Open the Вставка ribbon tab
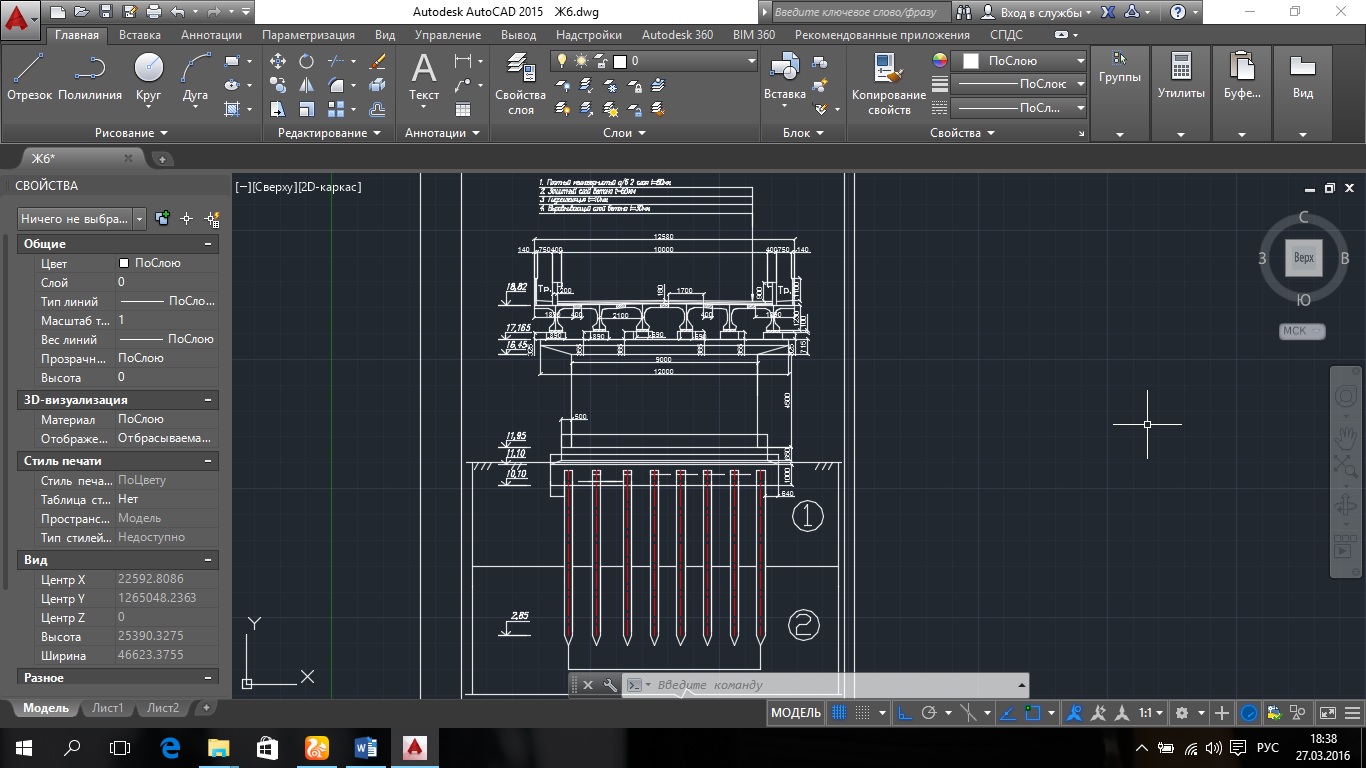 pyautogui.click(x=140, y=34)
